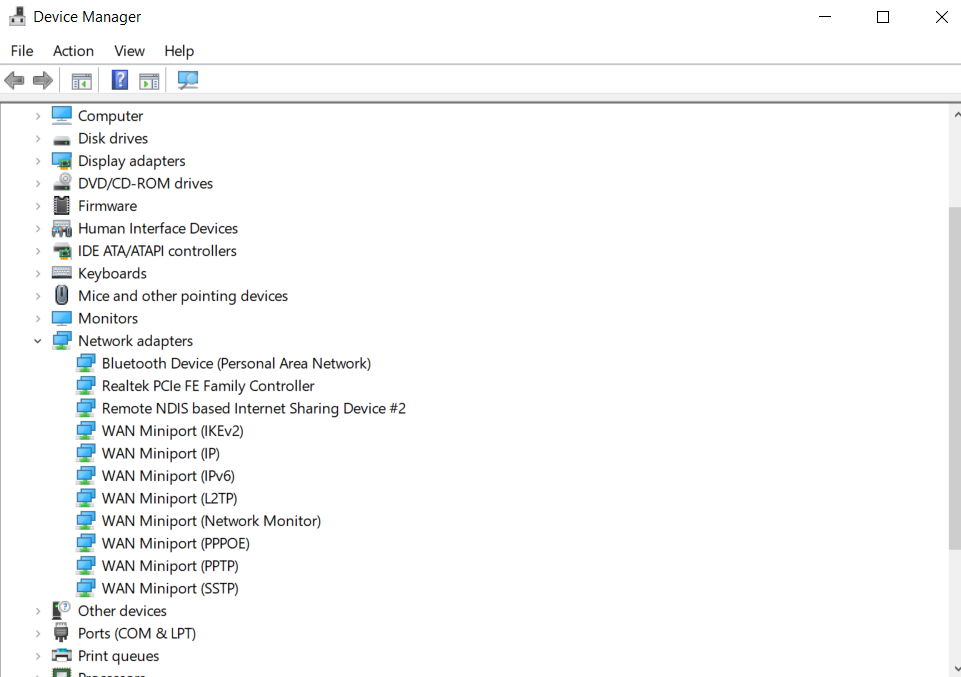Expand the Disk drives node
Viewport: 961px width, 677px height.
tap(38, 138)
